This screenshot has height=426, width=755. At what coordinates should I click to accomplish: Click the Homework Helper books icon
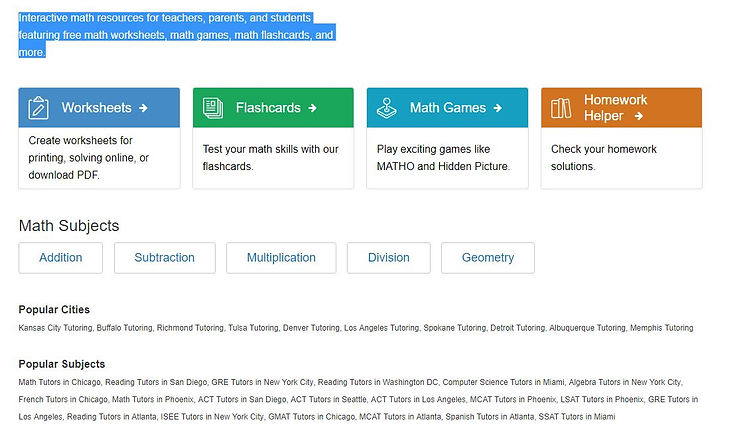561,108
